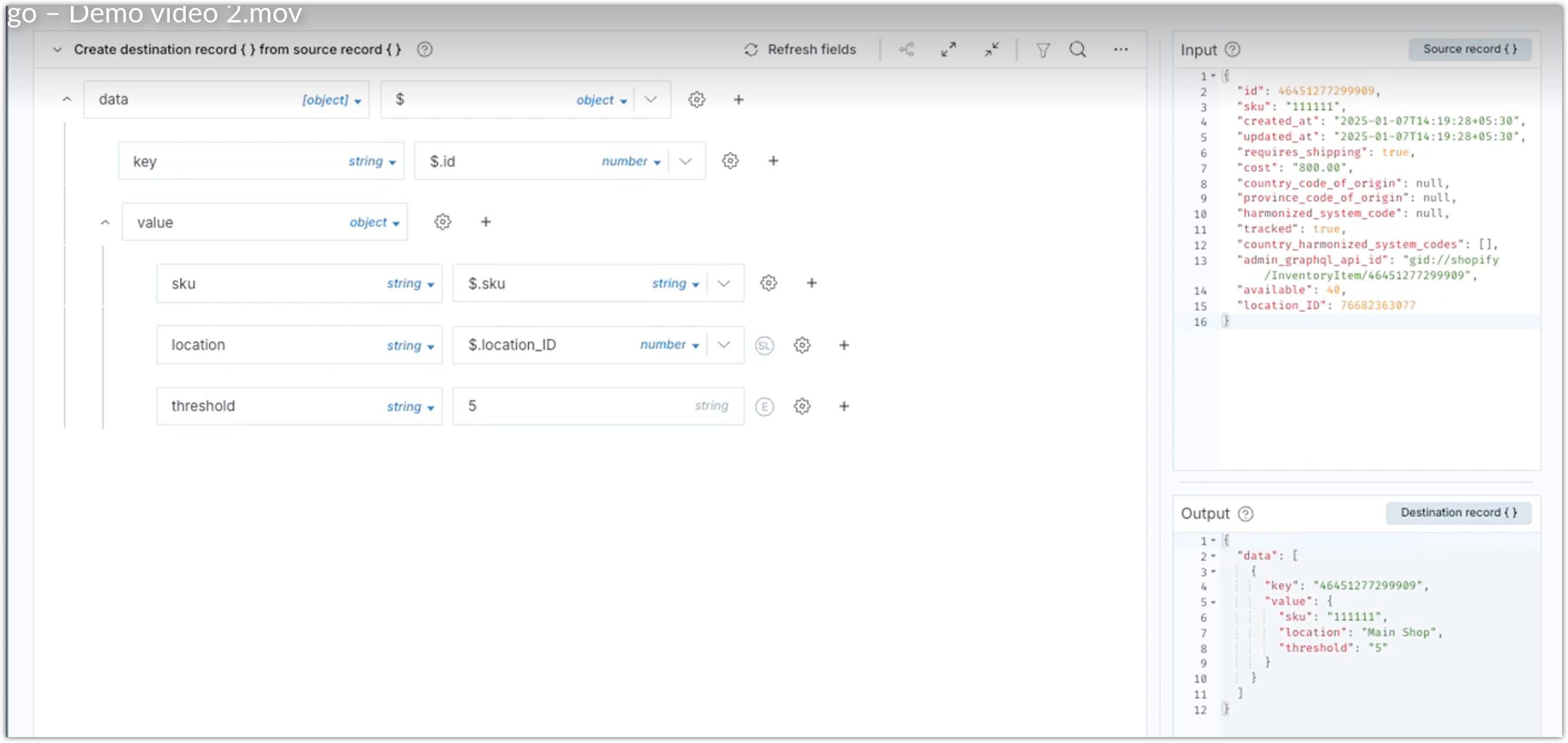Viewport: 1568px width, 743px height.
Task: Click the plus icon on threshold row
Action: pos(843,406)
